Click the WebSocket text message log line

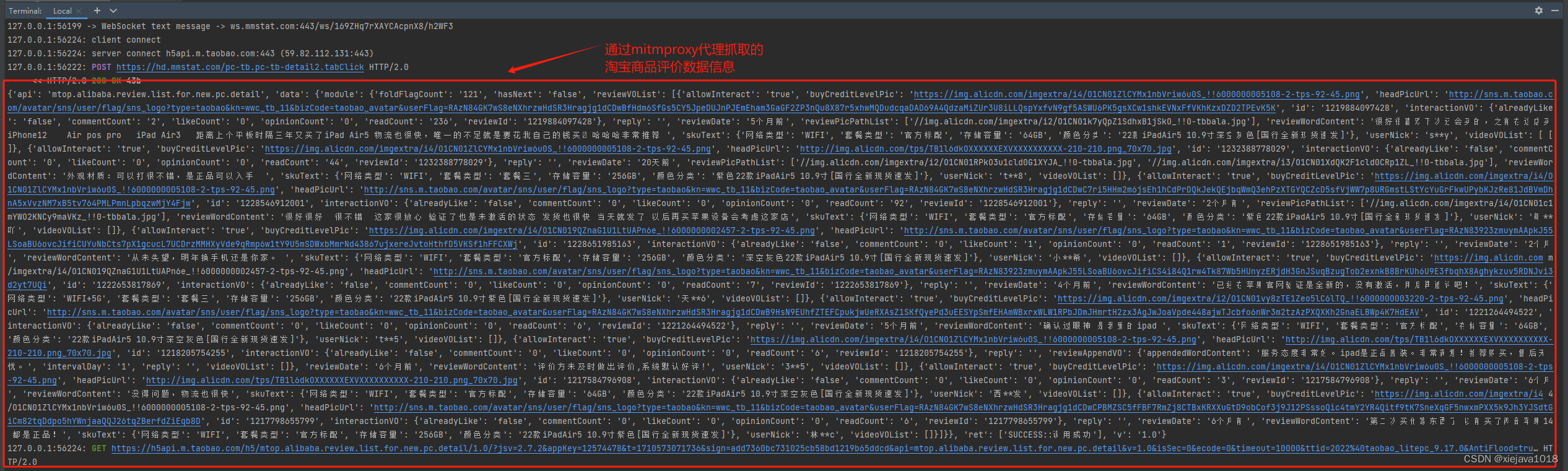[x=230, y=26]
